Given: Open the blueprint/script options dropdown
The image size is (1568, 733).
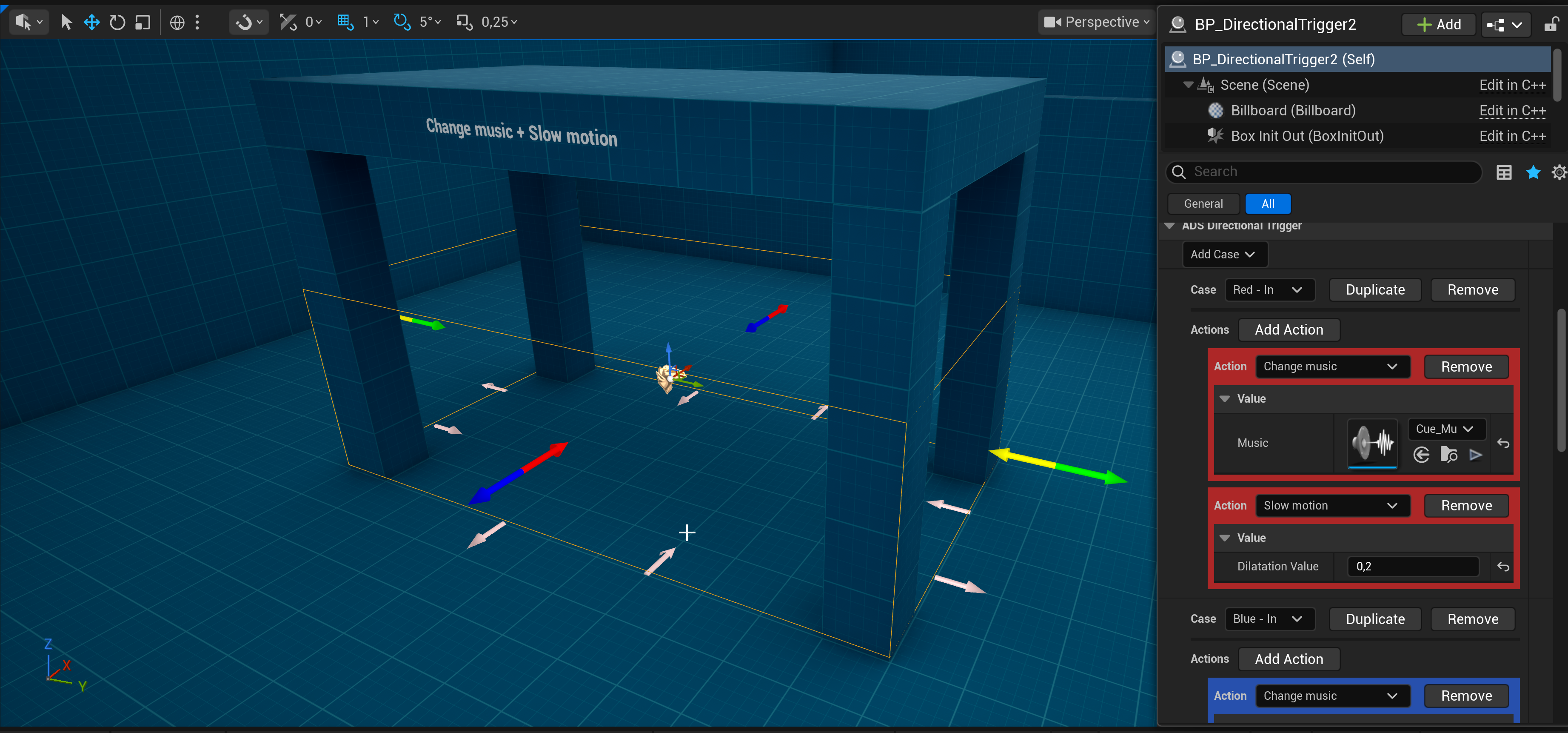Looking at the screenshot, I should tap(1505, 24).
